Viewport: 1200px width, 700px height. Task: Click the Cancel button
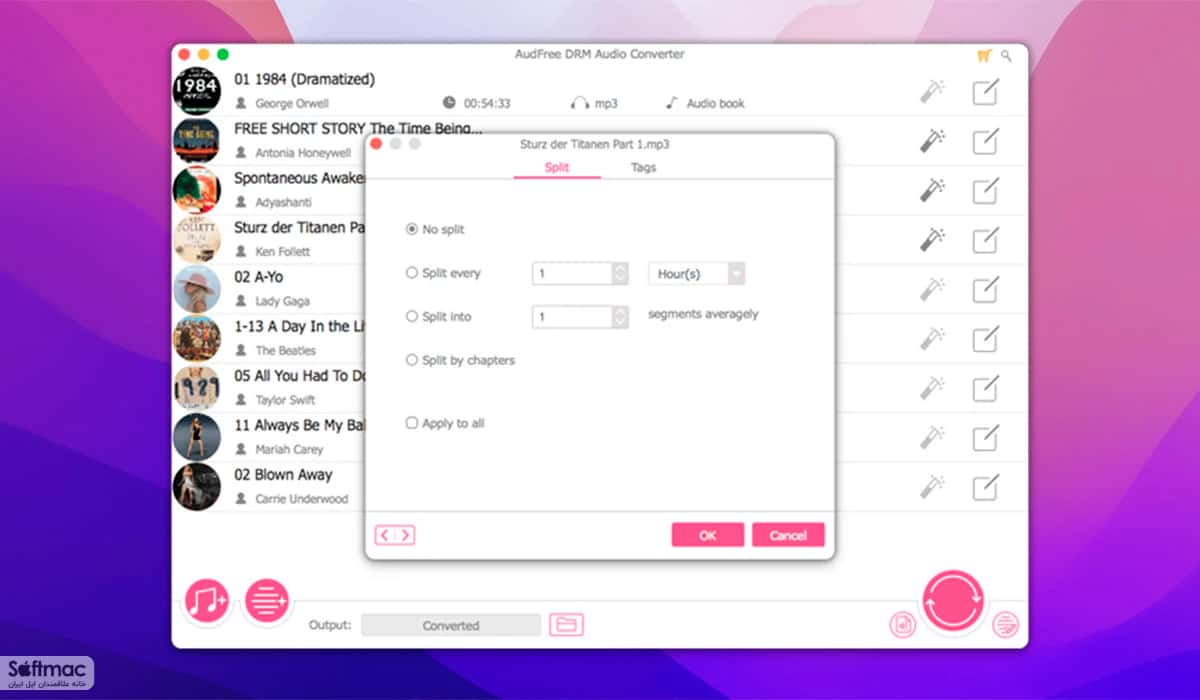pyautogui.click(x=788, y=535)
